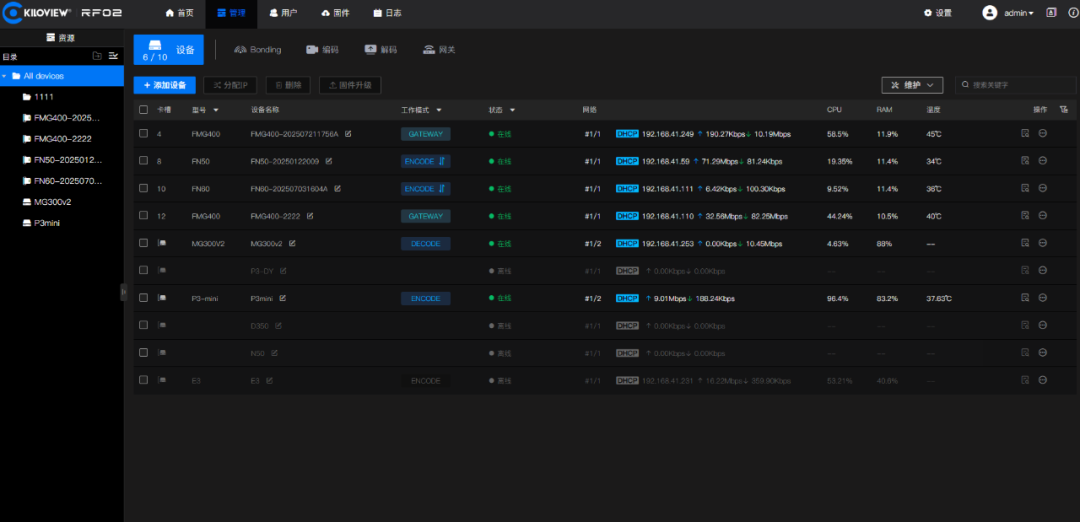
Task: Select the checkbox for the P3-mini row
Action: (x=143, y=298)
